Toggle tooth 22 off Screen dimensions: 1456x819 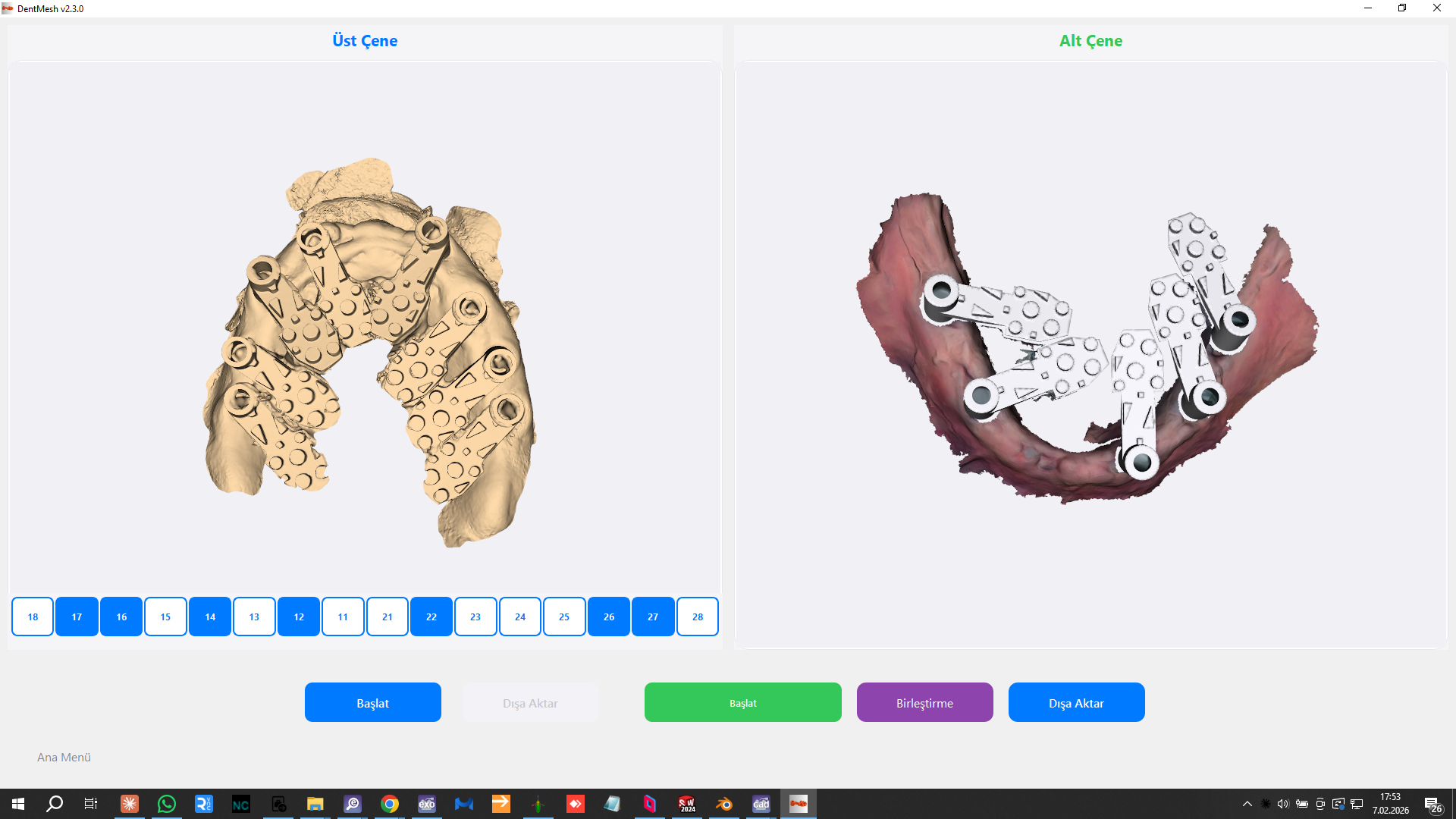pyautogui.click(x=431, y=617)
